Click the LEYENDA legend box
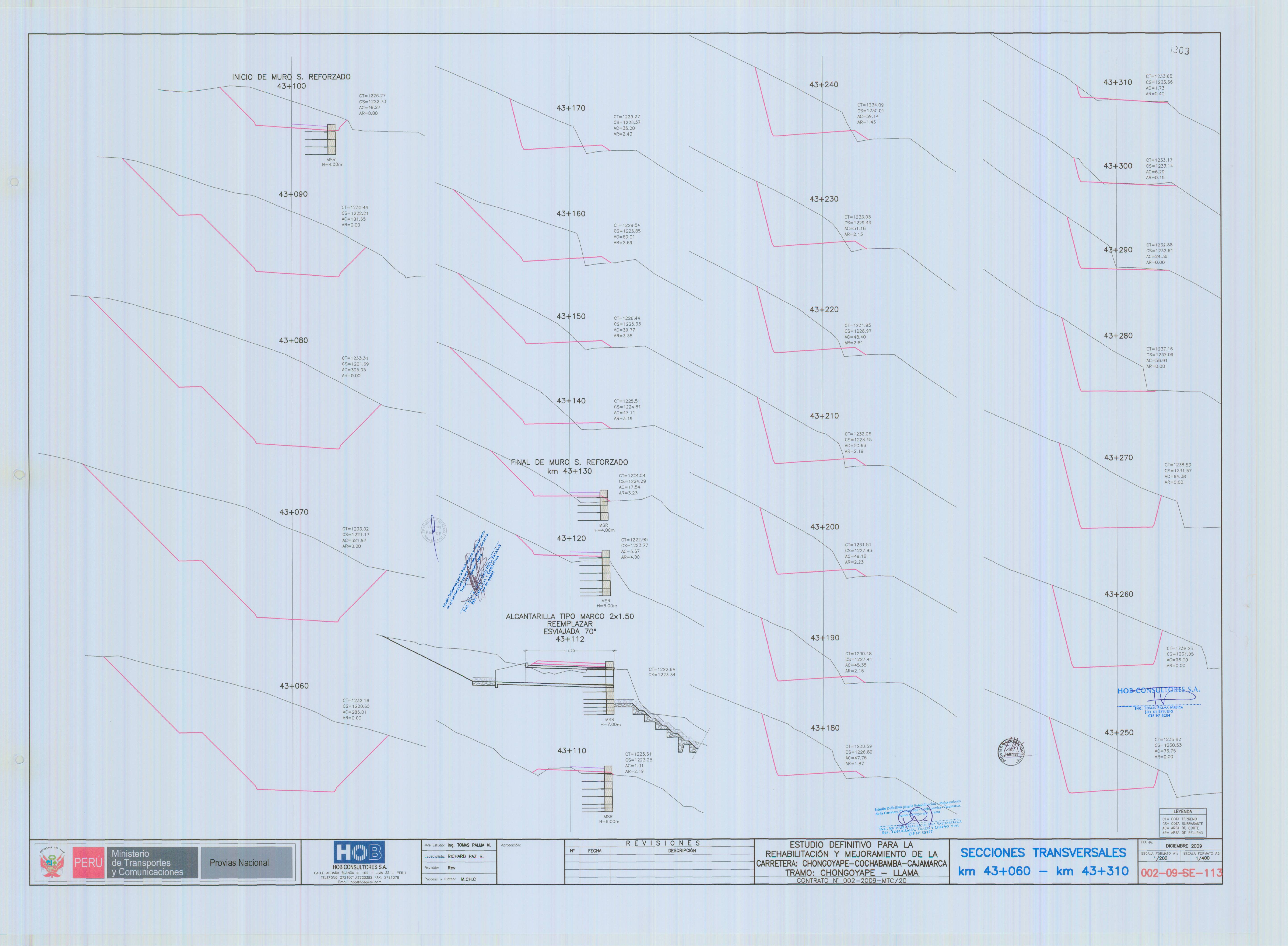The height and width of the screenshot is (946, 1288). coord(1183,822)
